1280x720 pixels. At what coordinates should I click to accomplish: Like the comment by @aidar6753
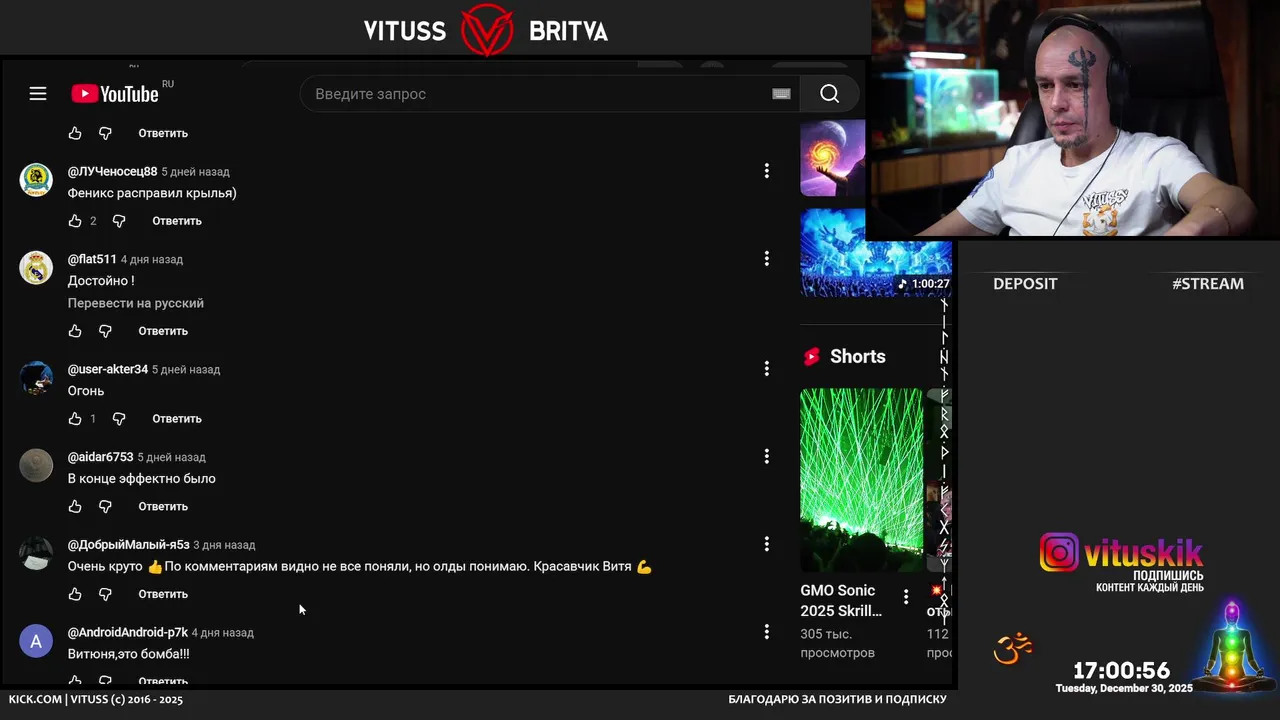click(x=75, y=507)
